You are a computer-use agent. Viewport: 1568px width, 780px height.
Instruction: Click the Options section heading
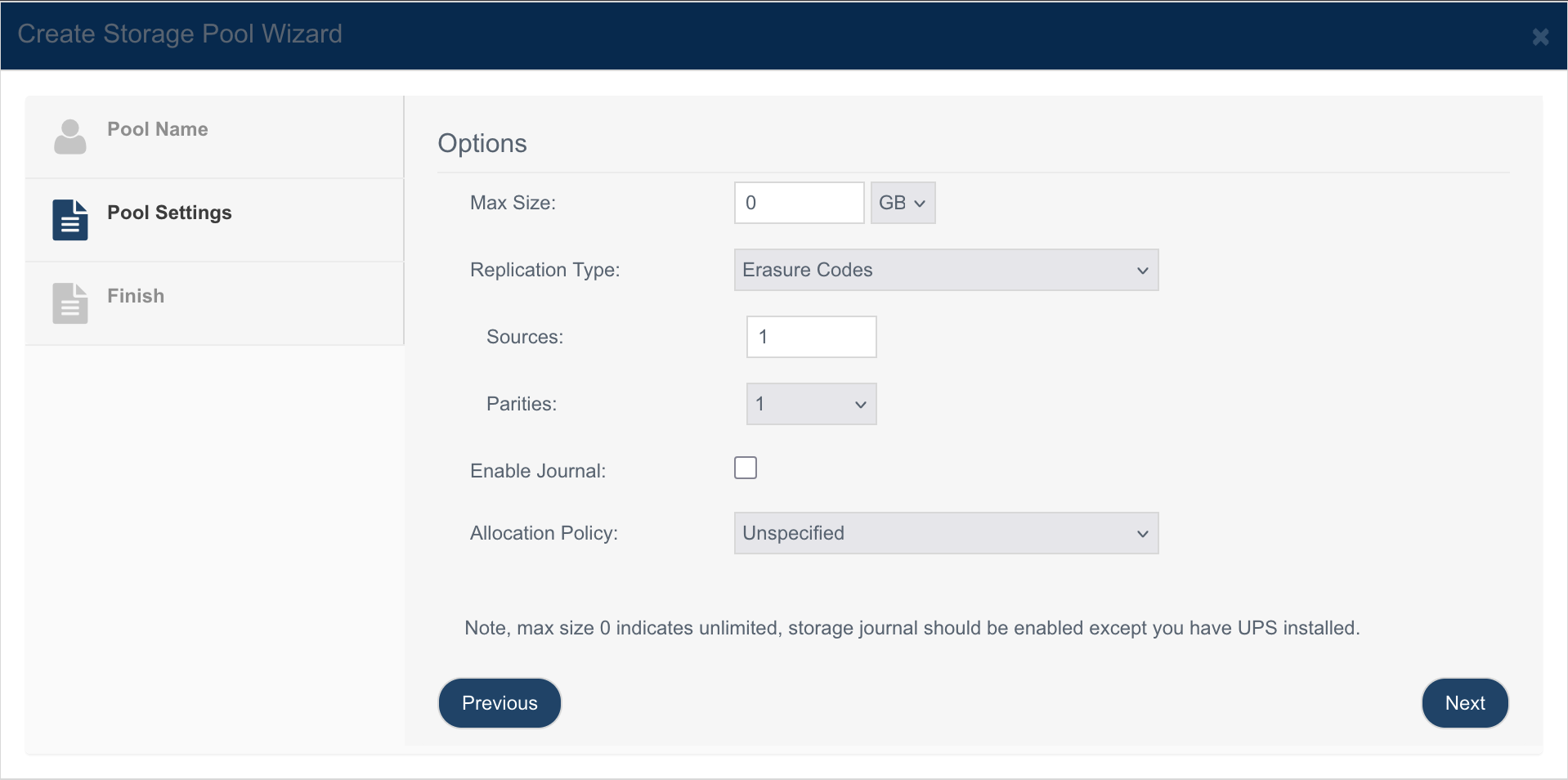tap(482, 143)
